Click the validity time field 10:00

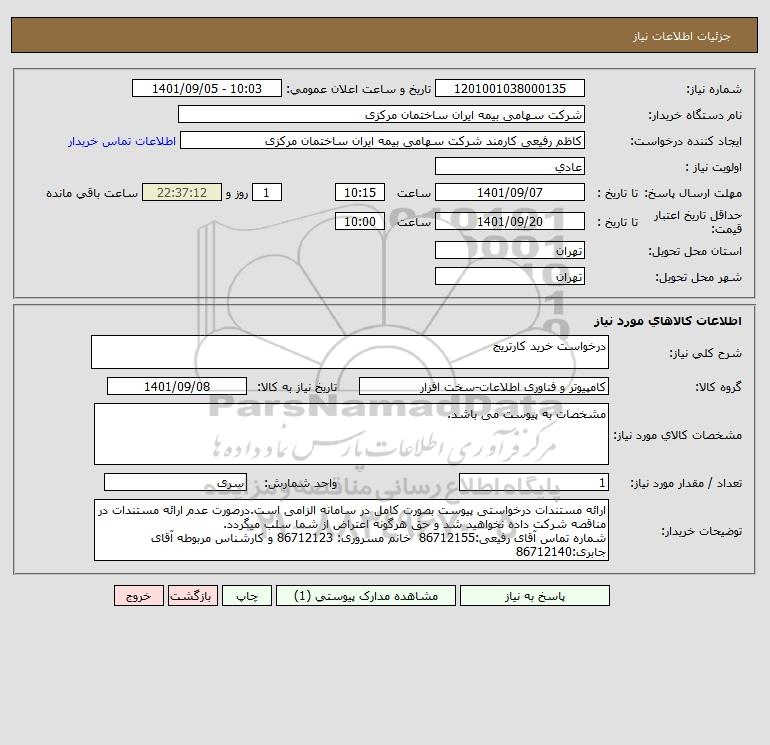(x=359, y=221)
